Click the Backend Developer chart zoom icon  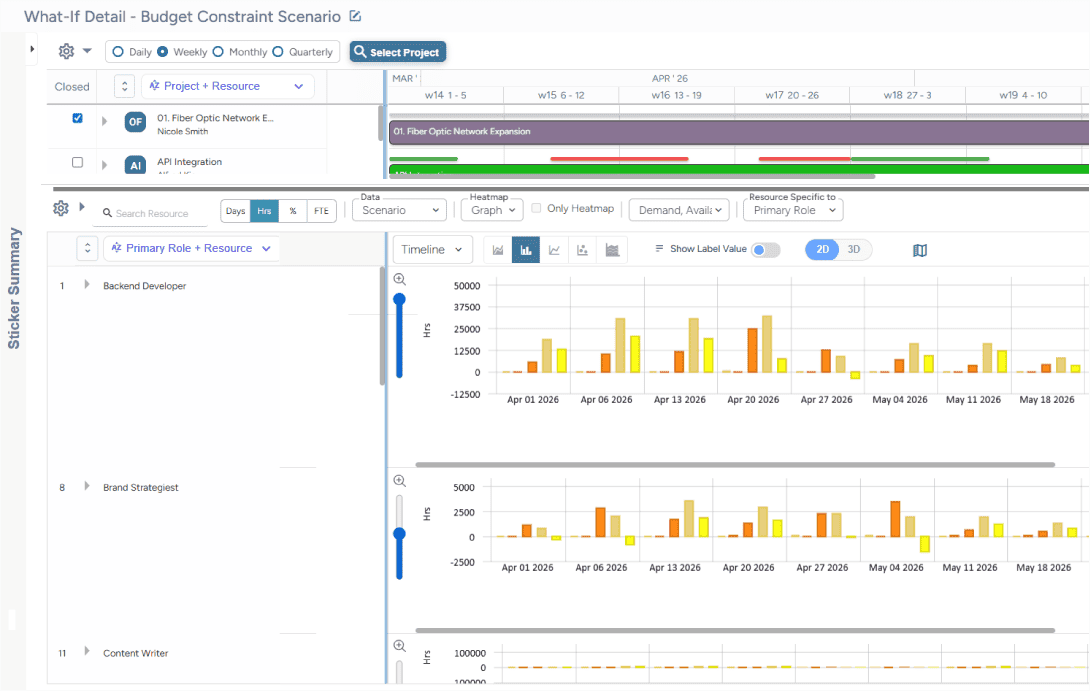(x=400, y=279)
